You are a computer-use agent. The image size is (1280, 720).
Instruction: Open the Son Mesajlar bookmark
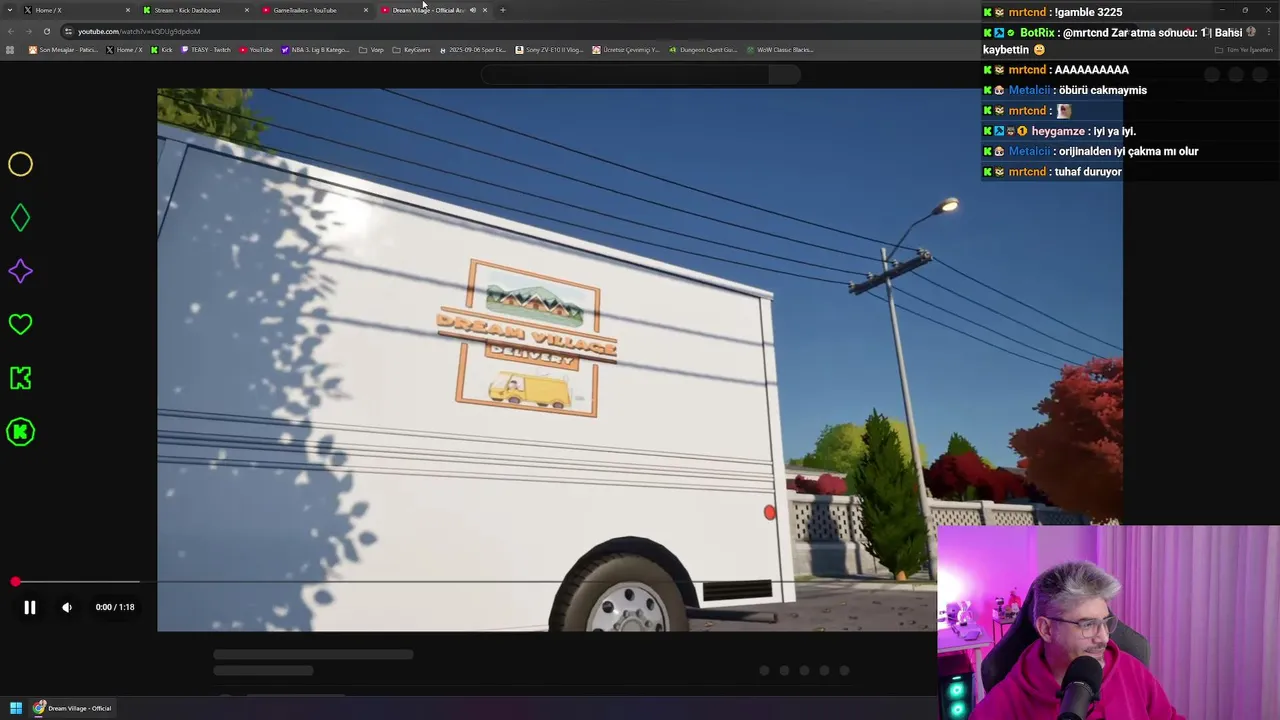64,50
